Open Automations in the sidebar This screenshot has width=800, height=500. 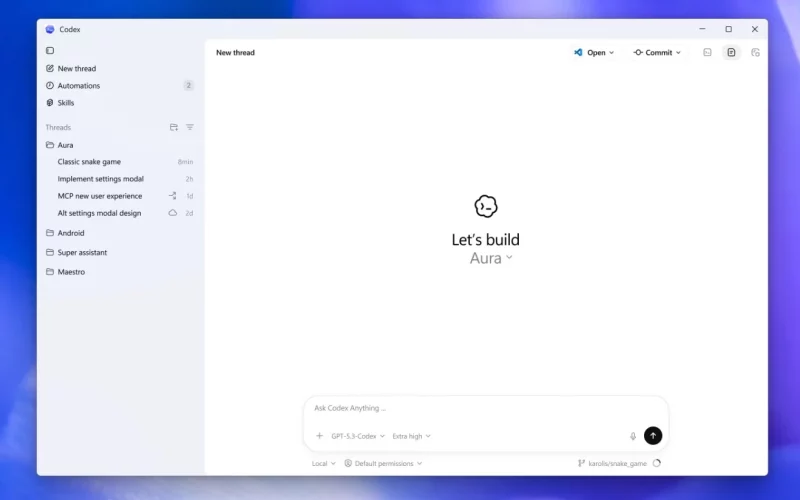[78, 86]
